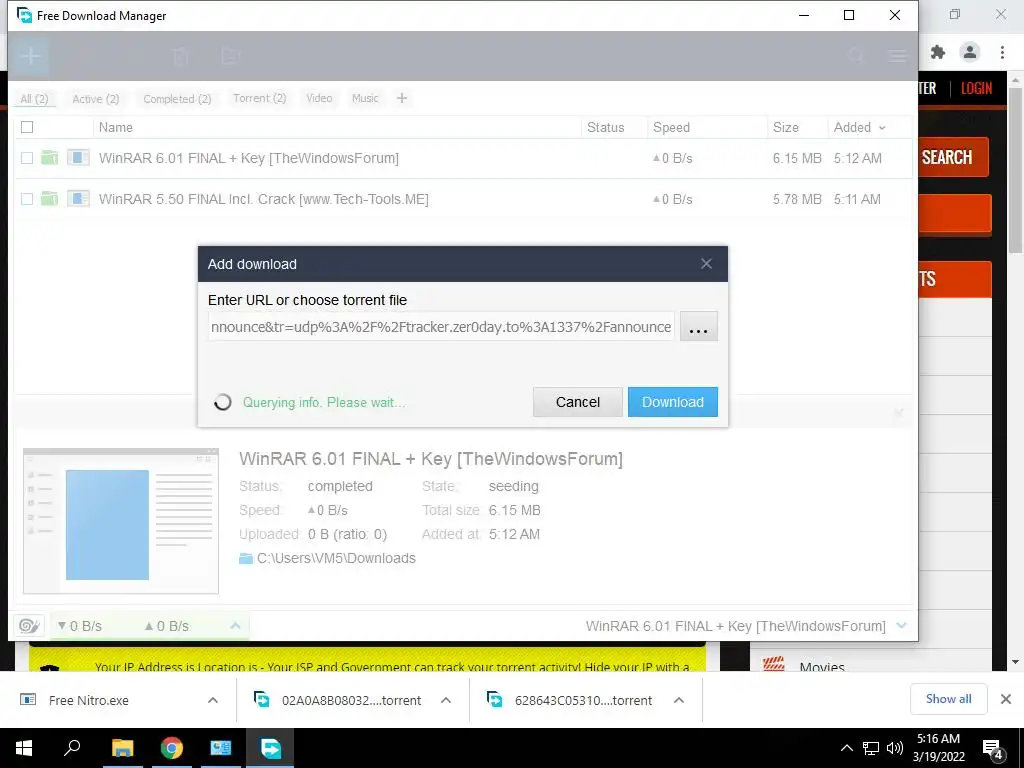The image size is (1024, 768).
Task: Collapse details via chevron beside WinRAR 6.01 status
Action: point(902,626)
